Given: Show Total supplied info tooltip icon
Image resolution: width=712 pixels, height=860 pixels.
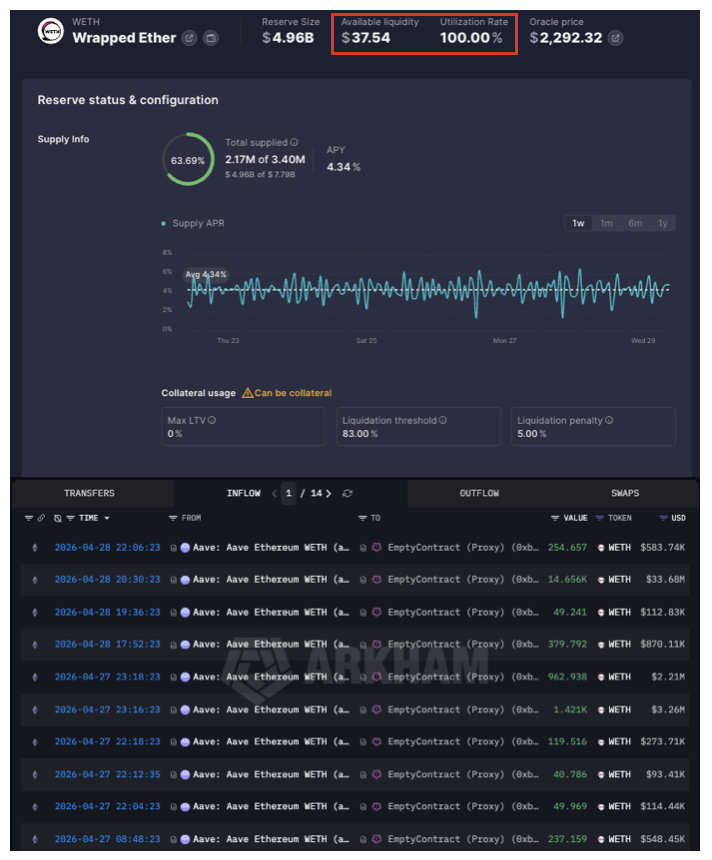Looking at the screenshot, I should 294,142.
